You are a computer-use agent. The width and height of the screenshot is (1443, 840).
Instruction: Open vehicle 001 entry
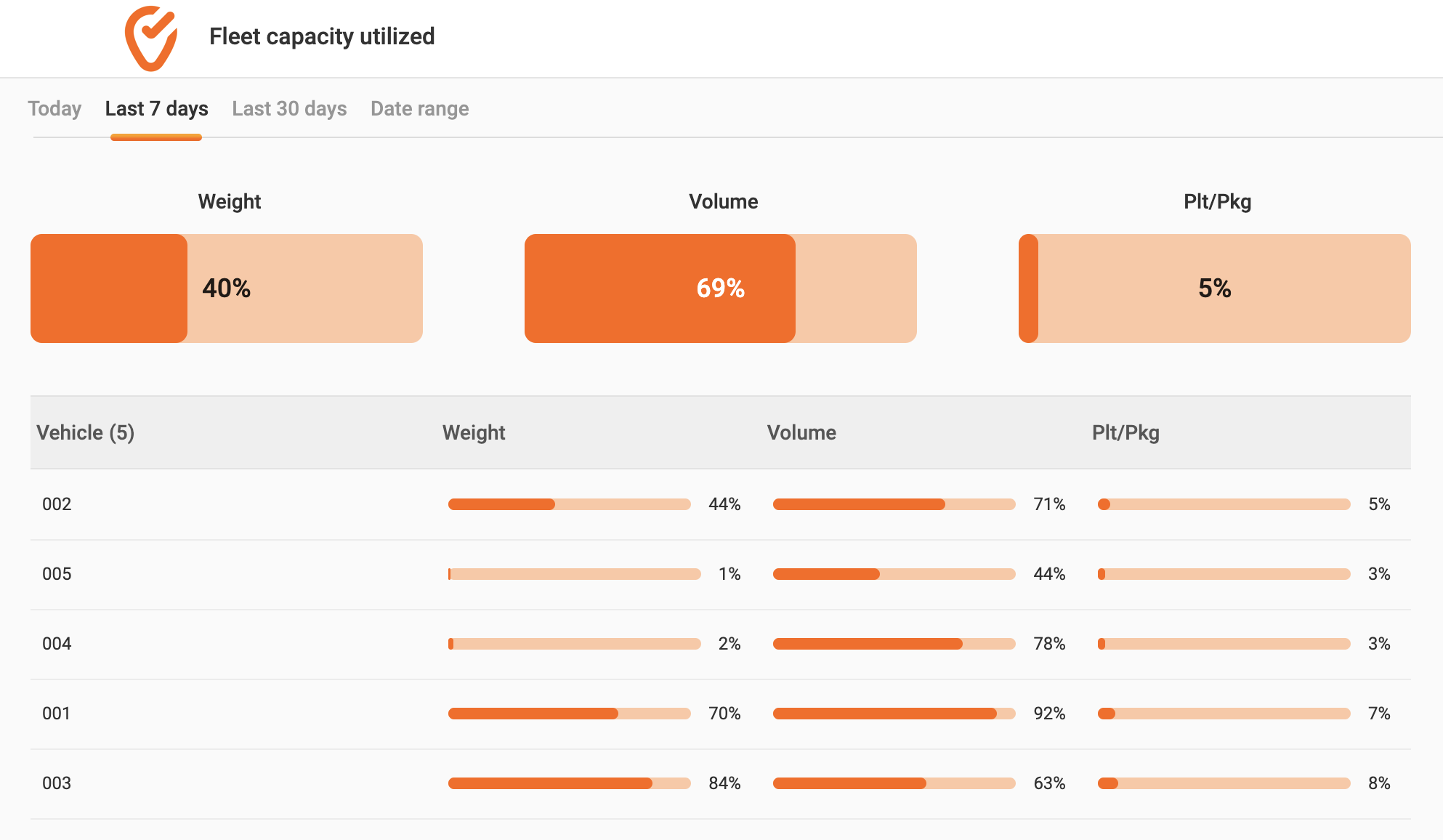(721, 714)
